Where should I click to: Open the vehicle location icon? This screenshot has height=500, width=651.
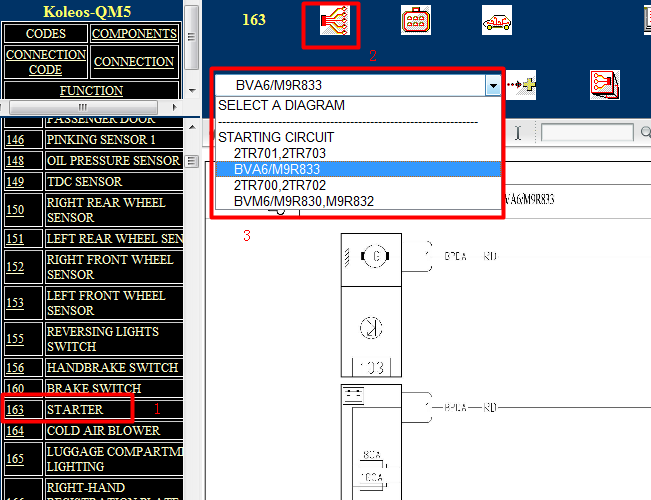pyautogui.click(x=497, y=20)
